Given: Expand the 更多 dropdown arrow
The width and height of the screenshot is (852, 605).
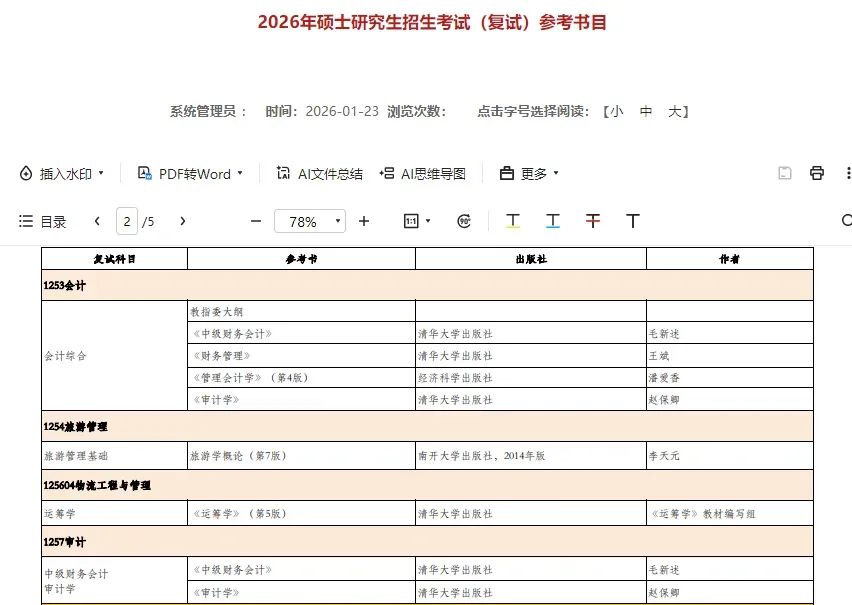Looking at the screenshot, I should (556, 173).
